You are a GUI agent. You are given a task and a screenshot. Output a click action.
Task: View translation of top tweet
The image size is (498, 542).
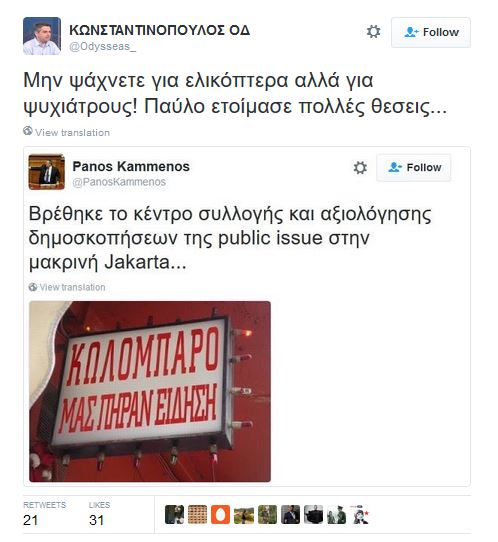[72, 133]
